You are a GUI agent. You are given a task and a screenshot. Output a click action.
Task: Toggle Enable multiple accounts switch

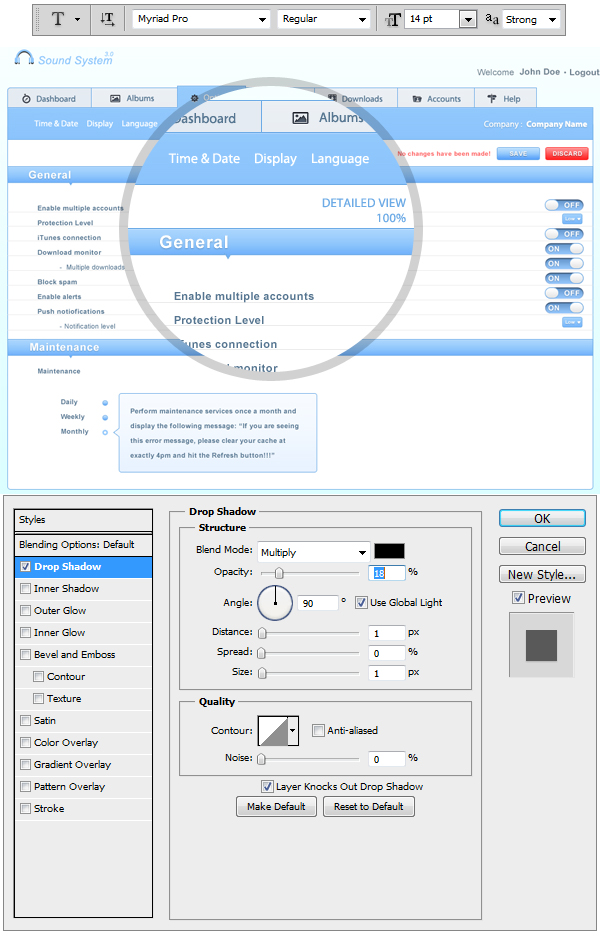[564, 204]
